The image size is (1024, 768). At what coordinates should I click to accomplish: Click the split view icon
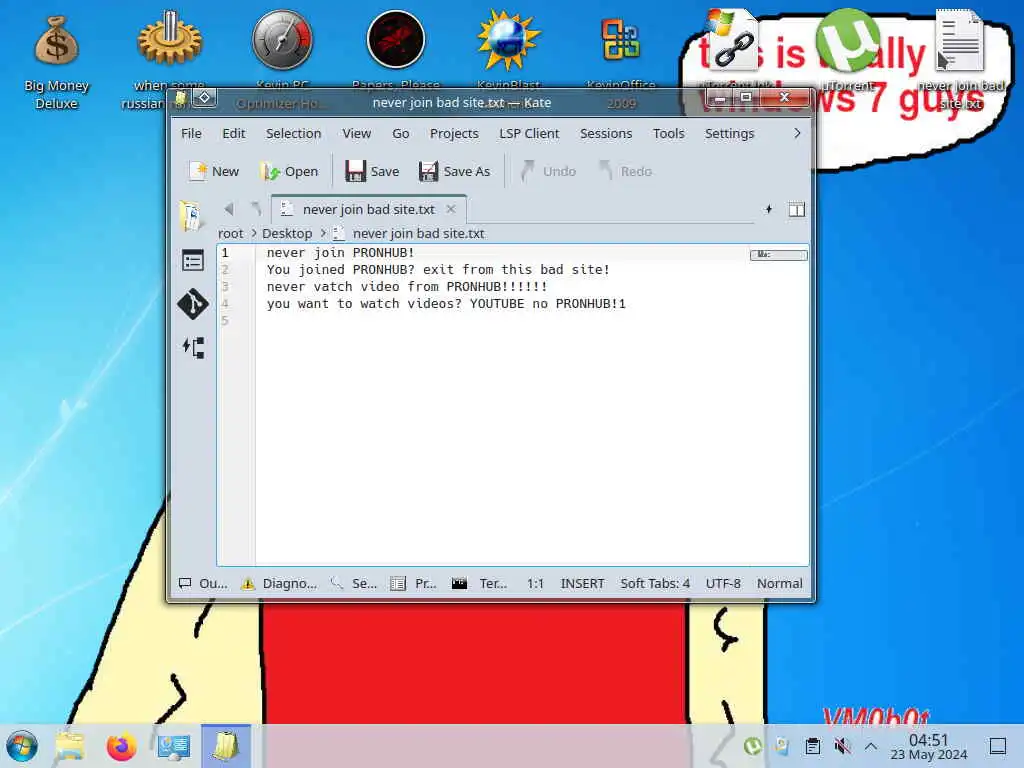pos(797,210)
